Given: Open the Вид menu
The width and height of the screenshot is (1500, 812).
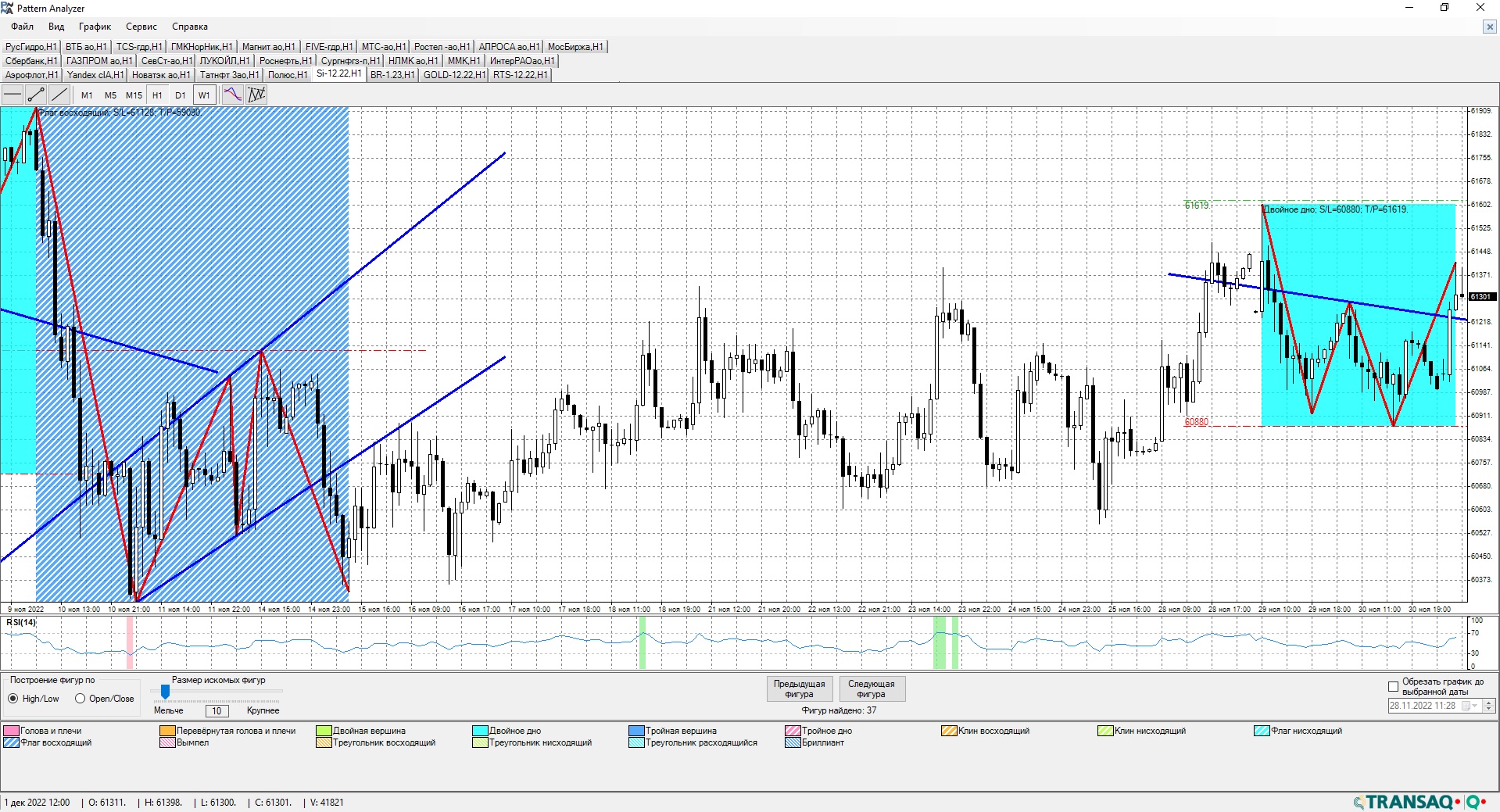Looking at the screenshot, I should click(x=56, y=27).
